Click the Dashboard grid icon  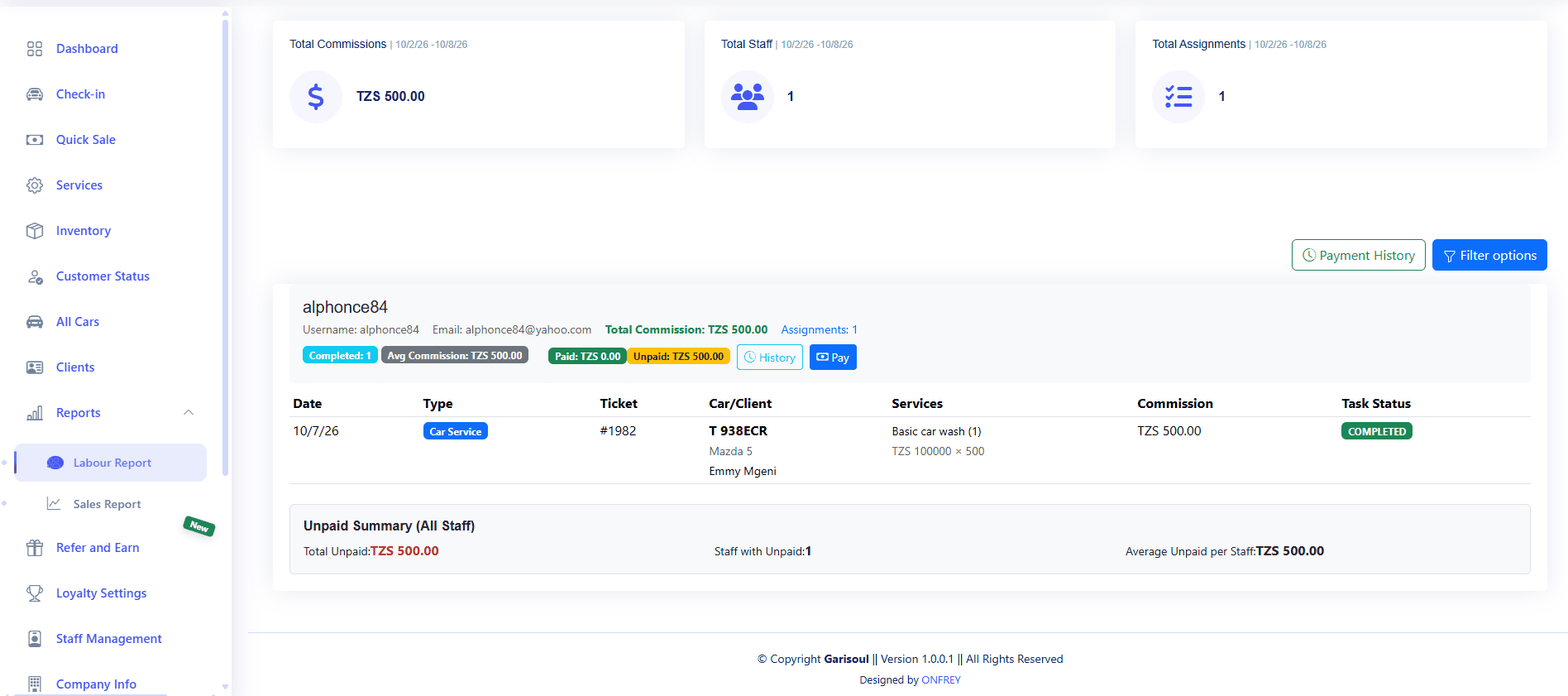[x=35, y=49]
